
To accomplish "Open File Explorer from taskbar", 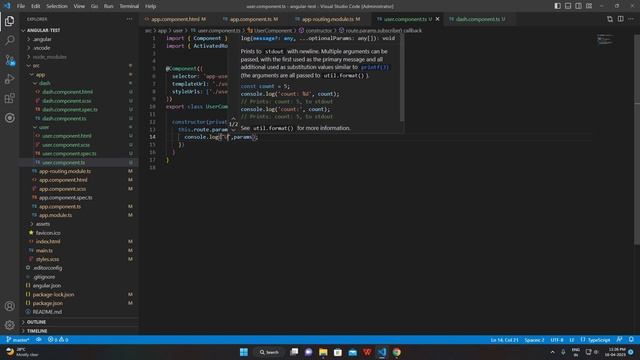I will click(323, 352).
